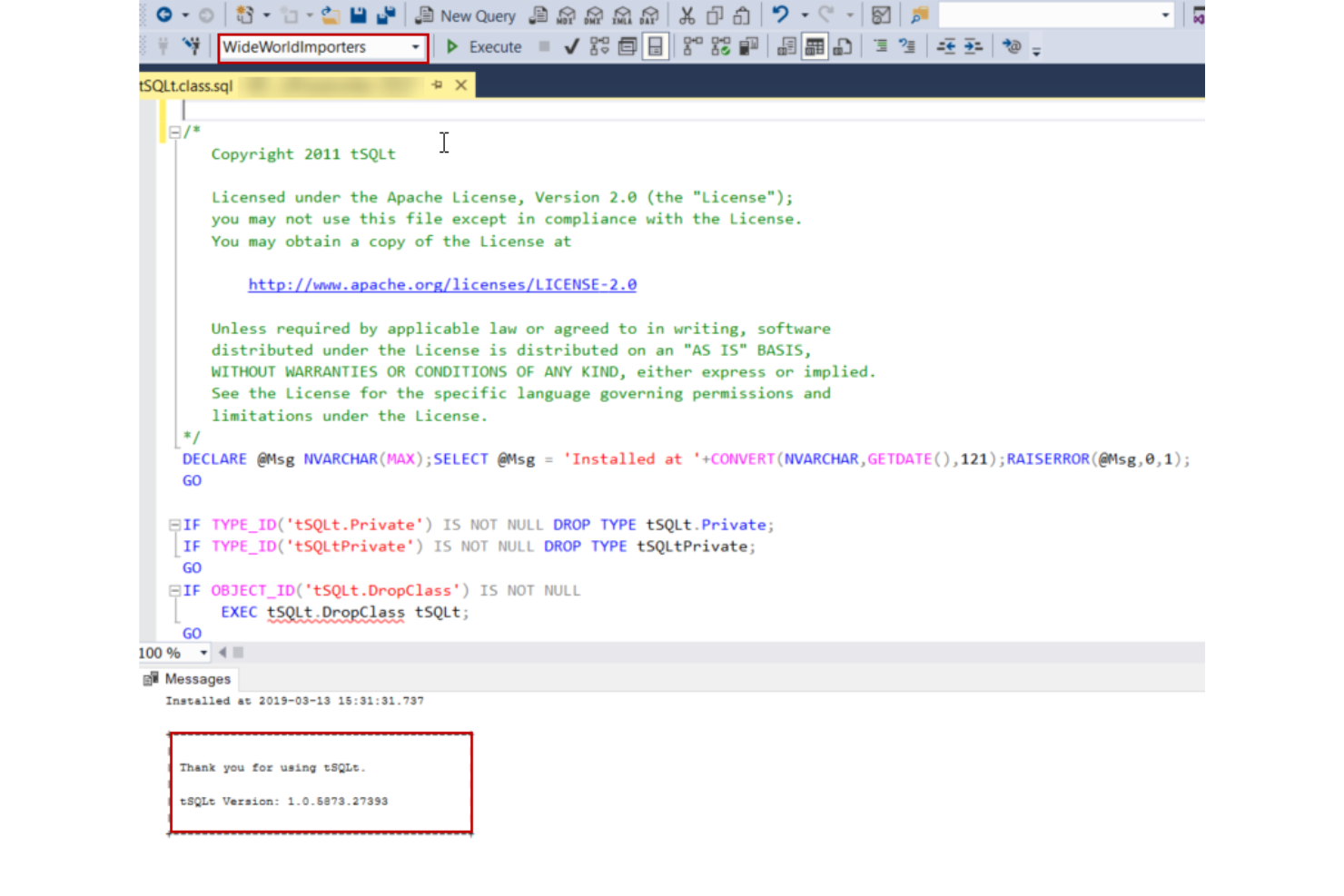Click the Open File folder icon
The image size is (1344, 896).
coord(331,15)
